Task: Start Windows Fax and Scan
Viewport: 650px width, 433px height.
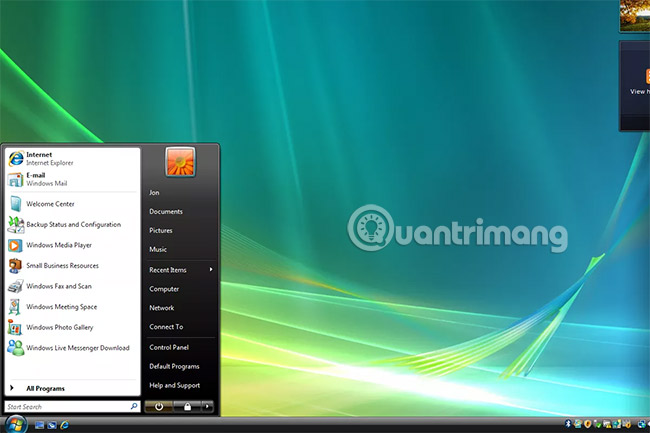Action: 72,286
